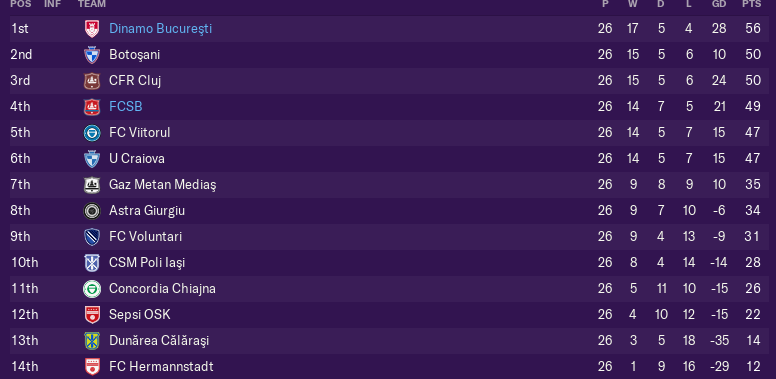Click the Botoșani club badge icon
Screen dimensions: 776x379
[x=92, y=54]
